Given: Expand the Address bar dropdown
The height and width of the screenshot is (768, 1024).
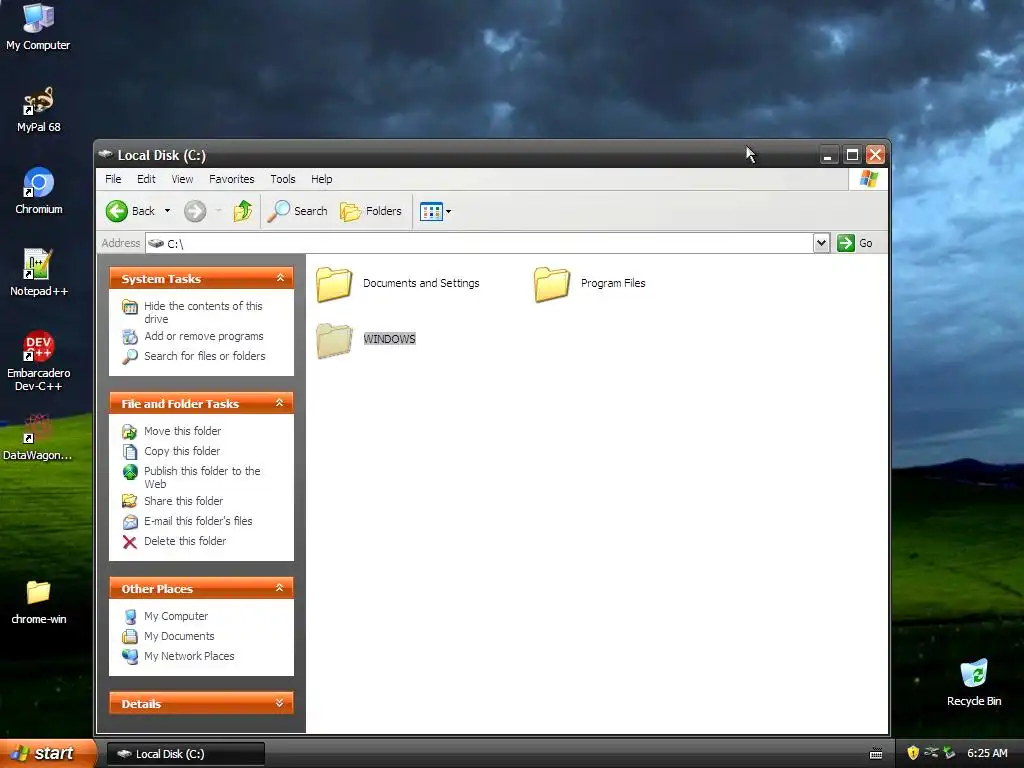Looking at the screenshot, I should click(x=821, y=243).
